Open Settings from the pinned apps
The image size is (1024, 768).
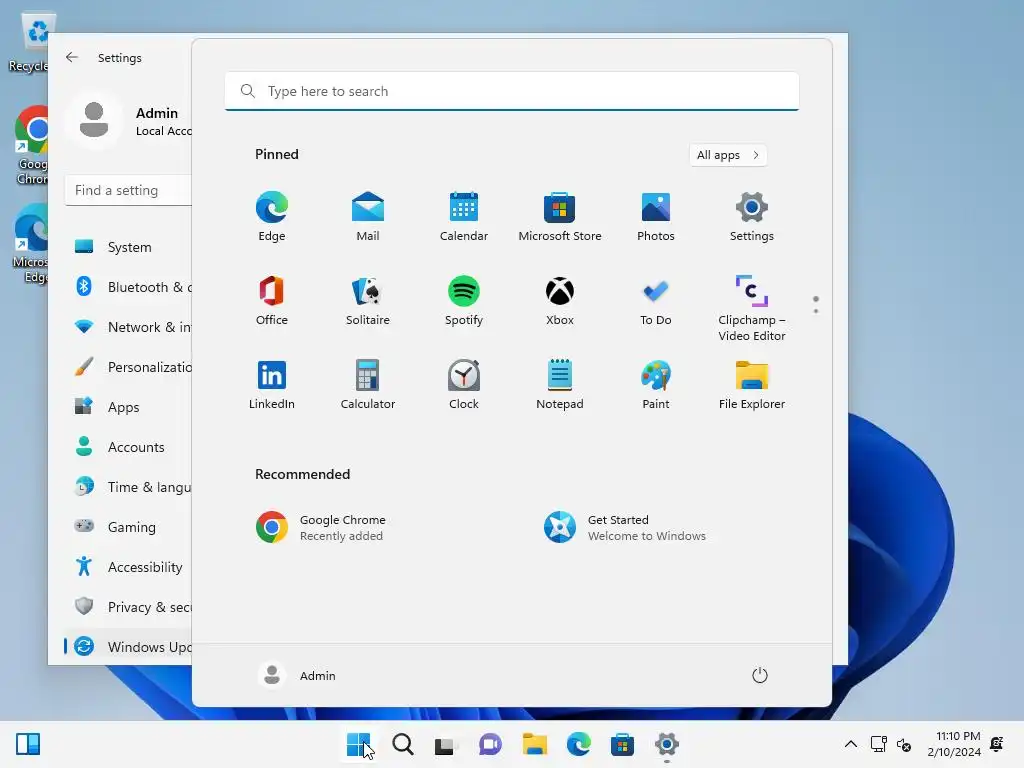pos(752,216)
